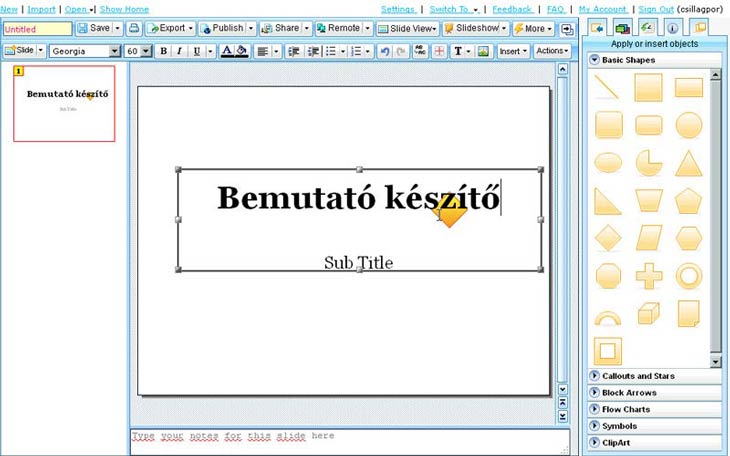Toggle bold text formatting
Viewport: 730px width, 456px height.
point(163,51)
